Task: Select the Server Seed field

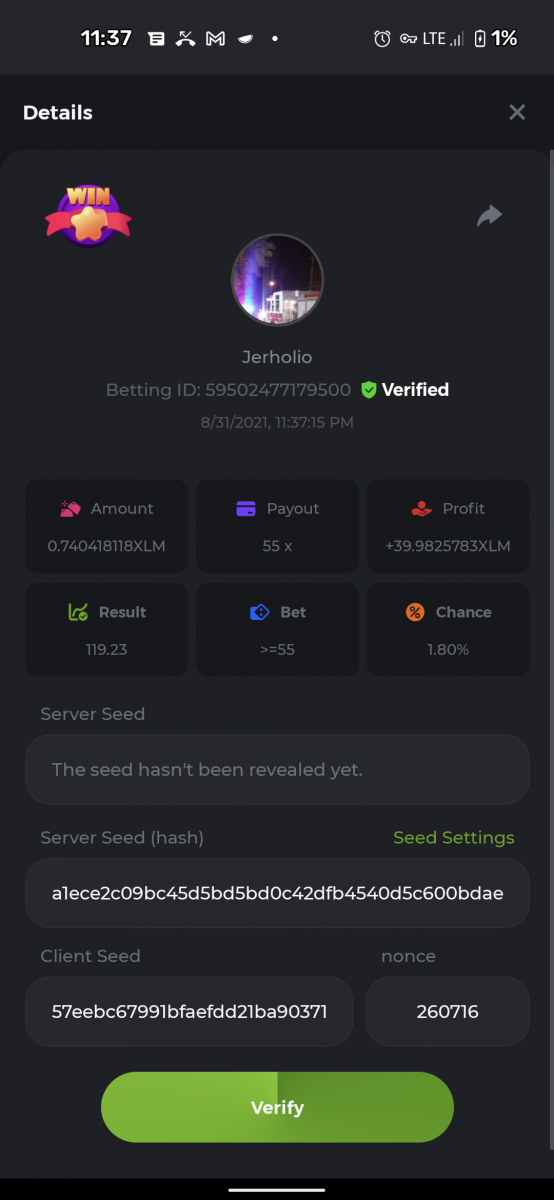Action: [x=277, y=770]
